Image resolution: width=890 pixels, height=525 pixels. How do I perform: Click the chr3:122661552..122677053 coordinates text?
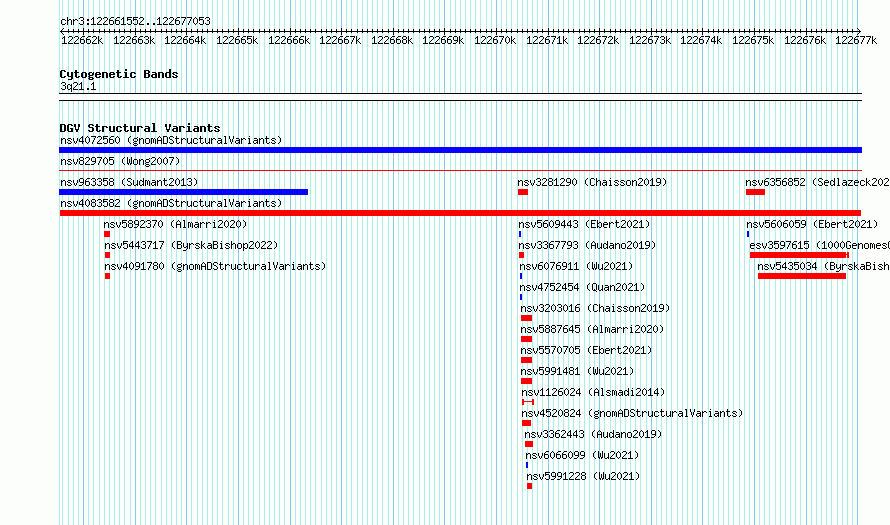point(135,21)
